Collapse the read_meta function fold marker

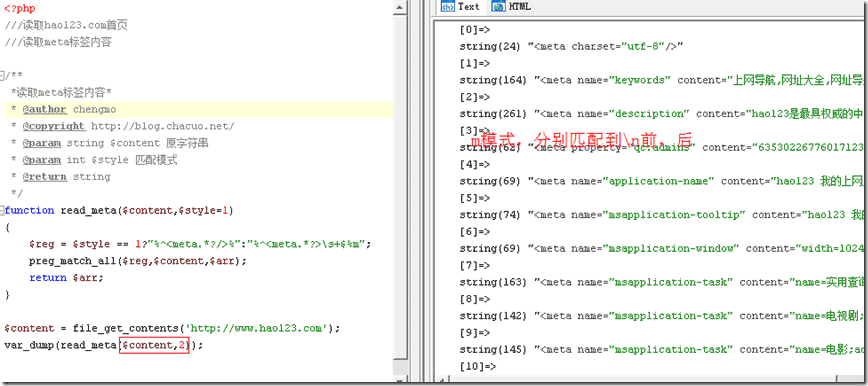(2, 210)
